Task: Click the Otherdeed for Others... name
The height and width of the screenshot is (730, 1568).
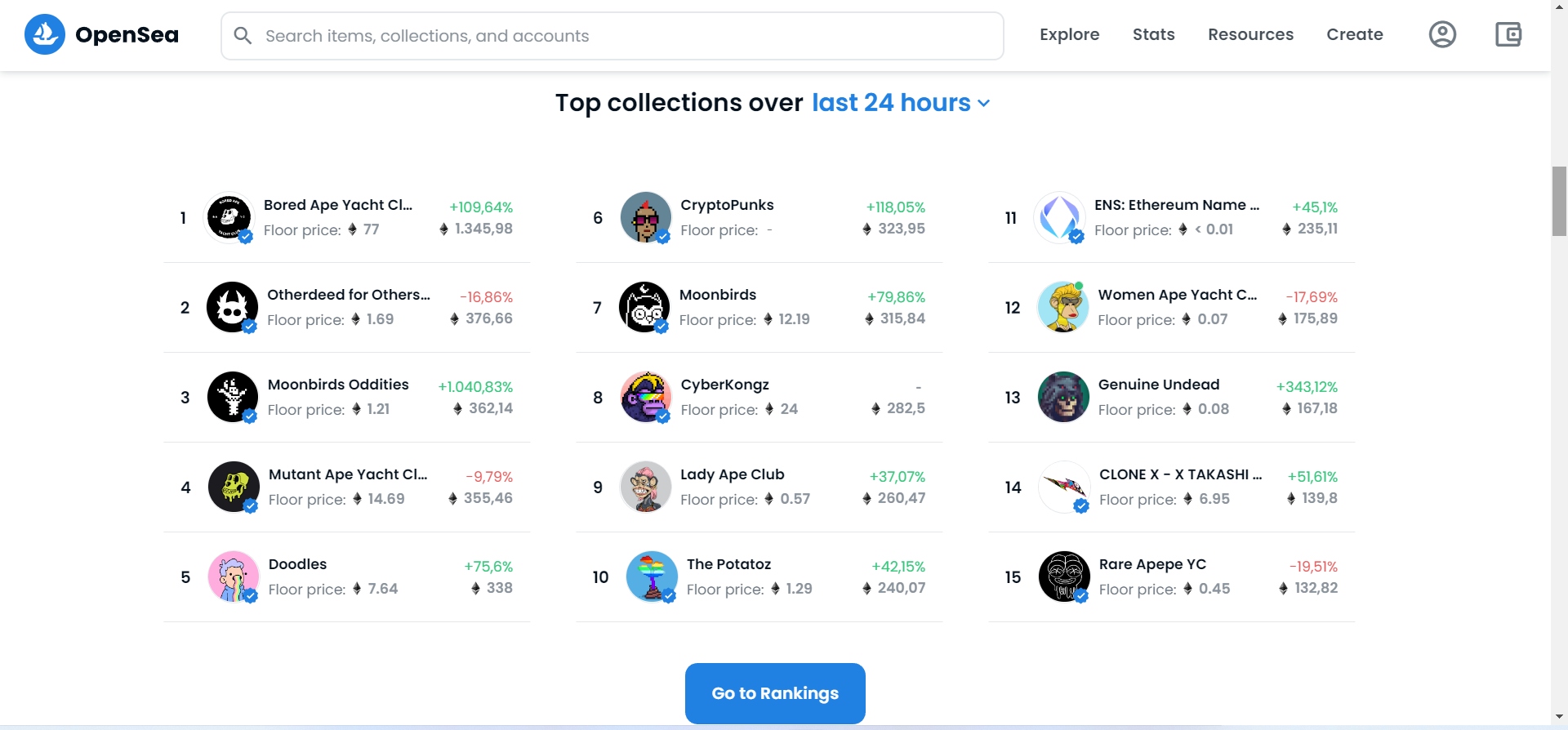Action: (349, 295)
